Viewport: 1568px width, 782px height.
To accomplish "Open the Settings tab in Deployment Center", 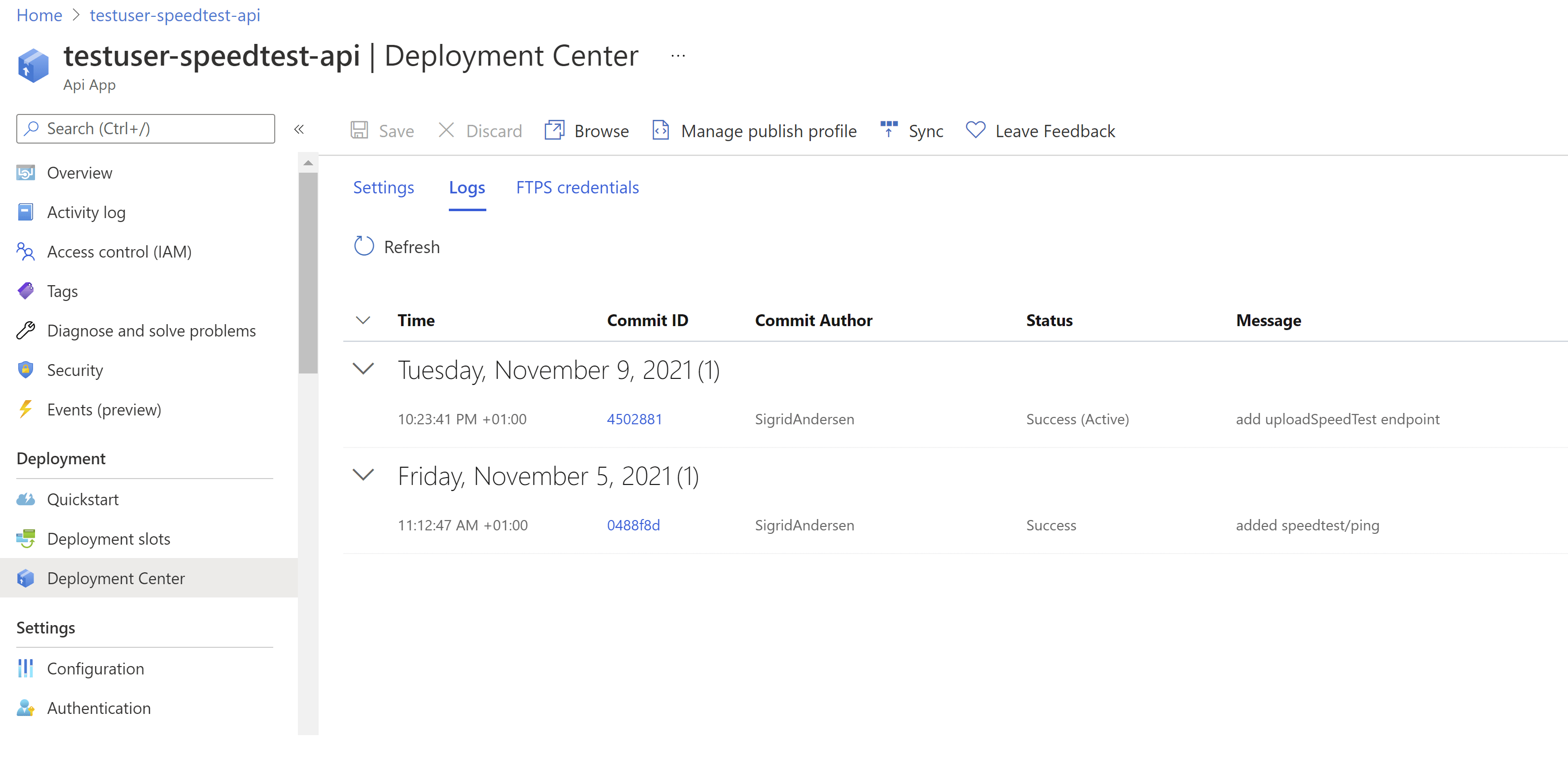I will pyautogui.click(x=383, y=187).
